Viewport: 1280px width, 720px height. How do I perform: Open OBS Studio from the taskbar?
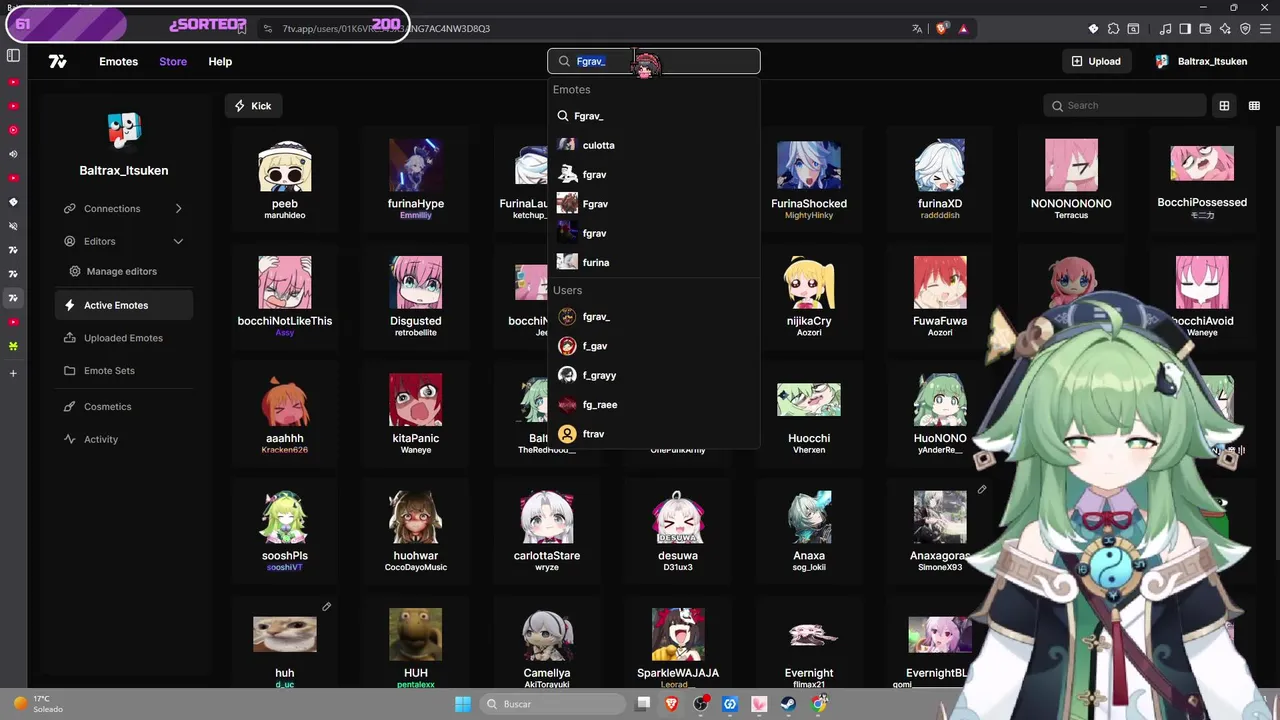pyautogui.click(x=701, y=704)
